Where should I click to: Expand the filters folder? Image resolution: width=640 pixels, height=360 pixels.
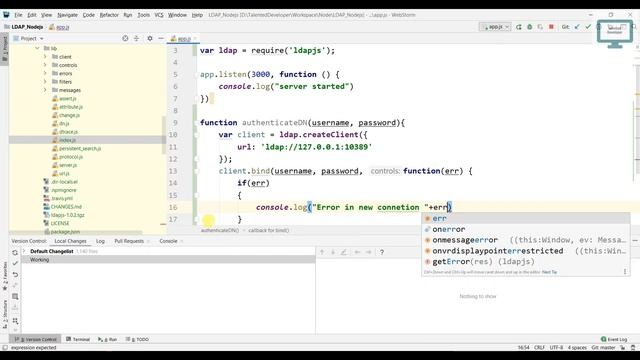45,82
